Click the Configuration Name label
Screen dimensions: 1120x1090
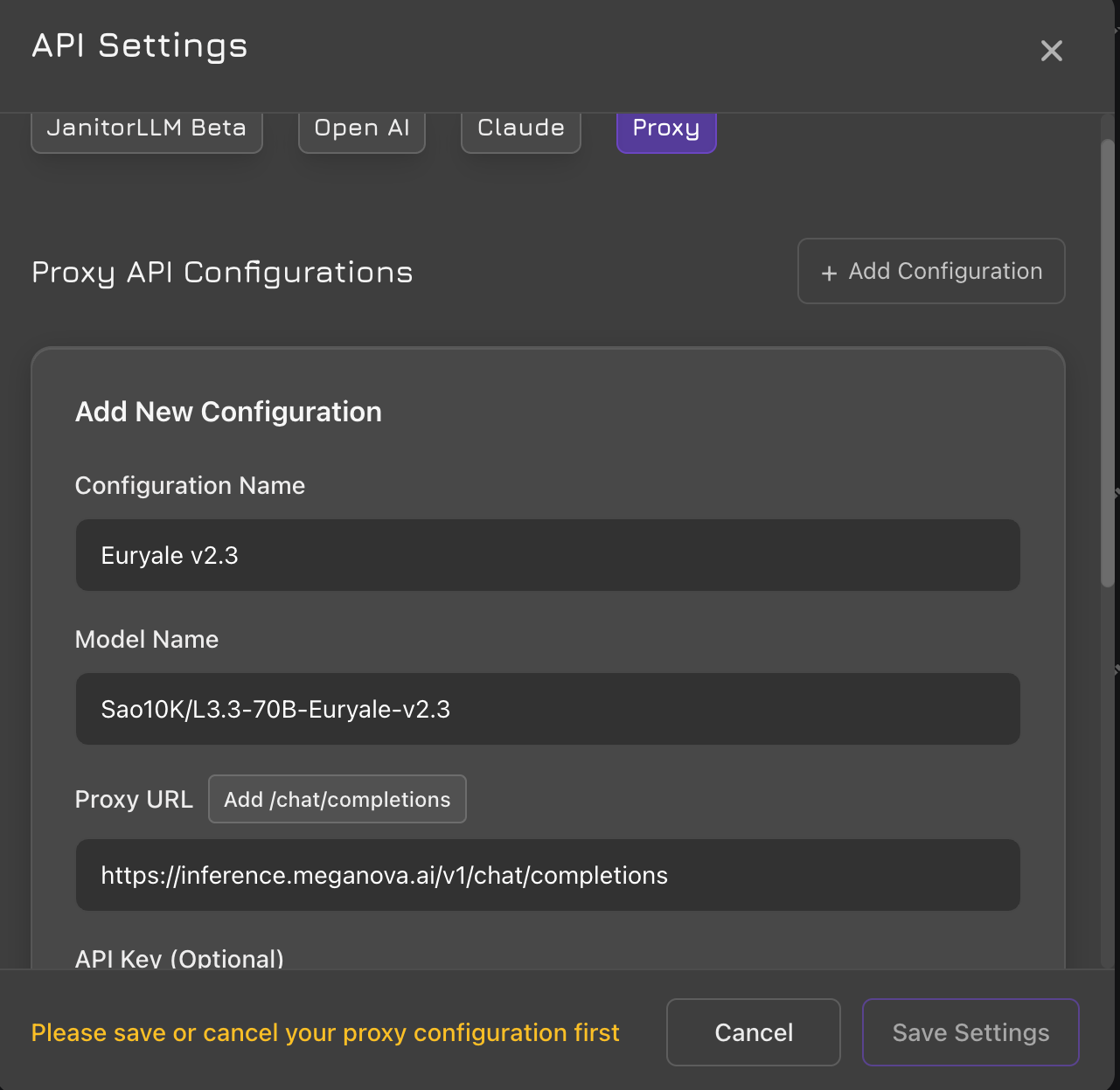pyautogui.click(x=190, y=485)
